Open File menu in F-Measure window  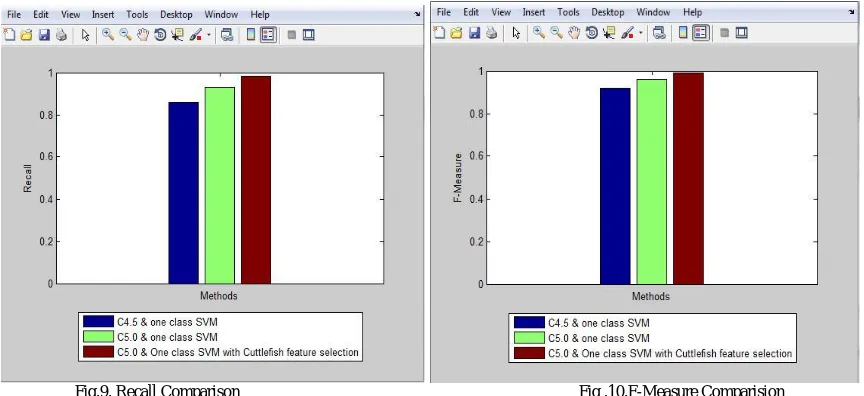[444, 12]
